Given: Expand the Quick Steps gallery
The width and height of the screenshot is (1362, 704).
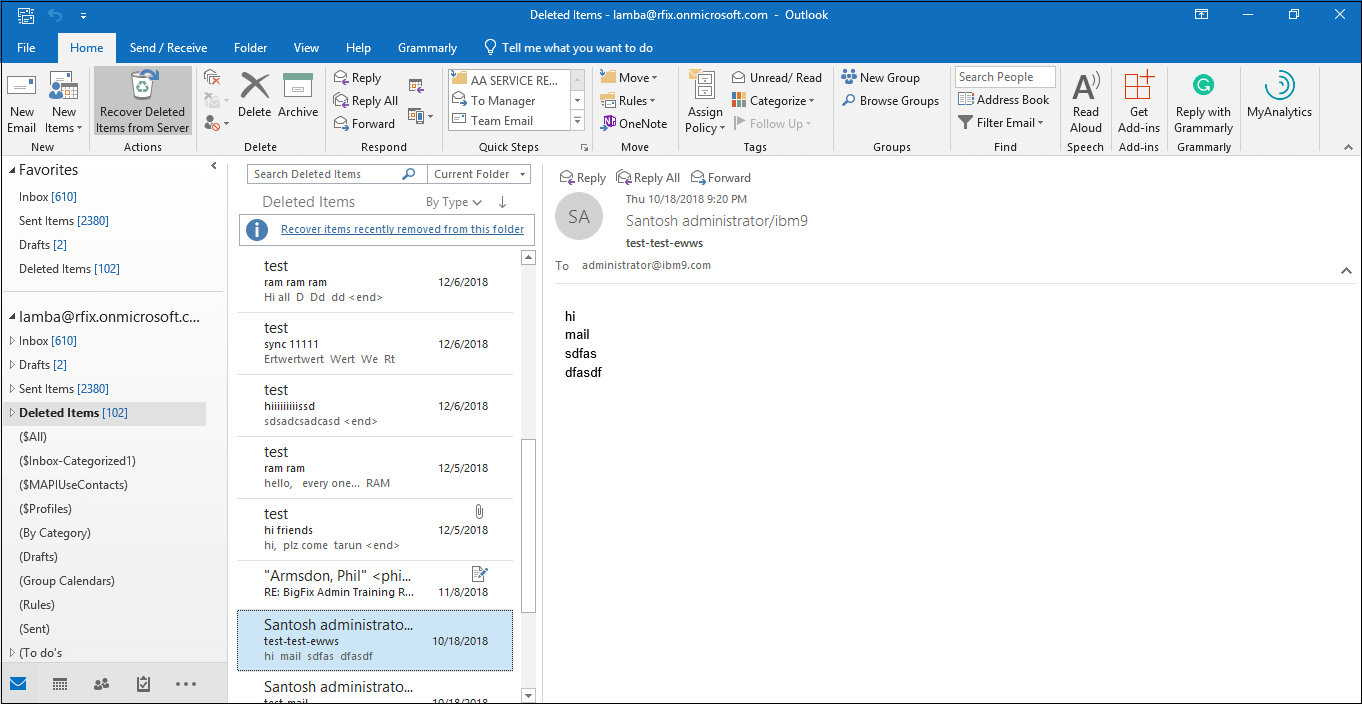Looking at the screenshot, I should click(x=577, y=121).
